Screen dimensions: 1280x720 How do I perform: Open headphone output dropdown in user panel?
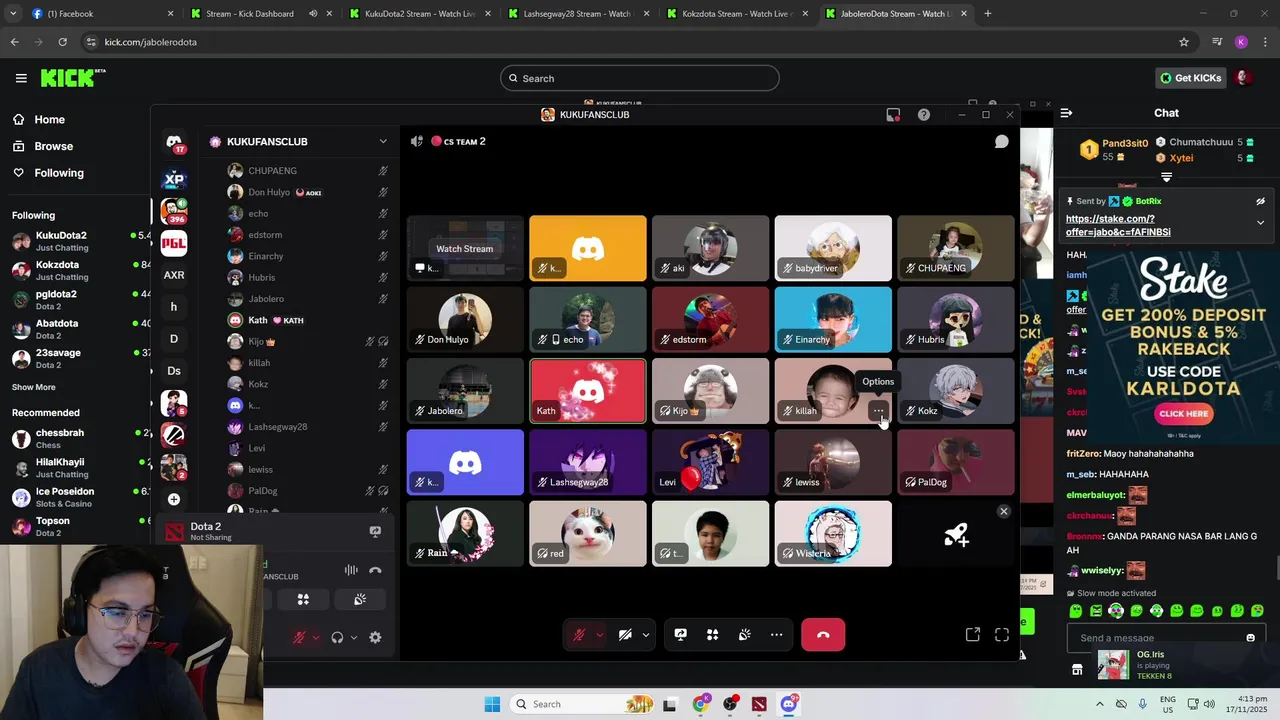(x=354, y=637)
